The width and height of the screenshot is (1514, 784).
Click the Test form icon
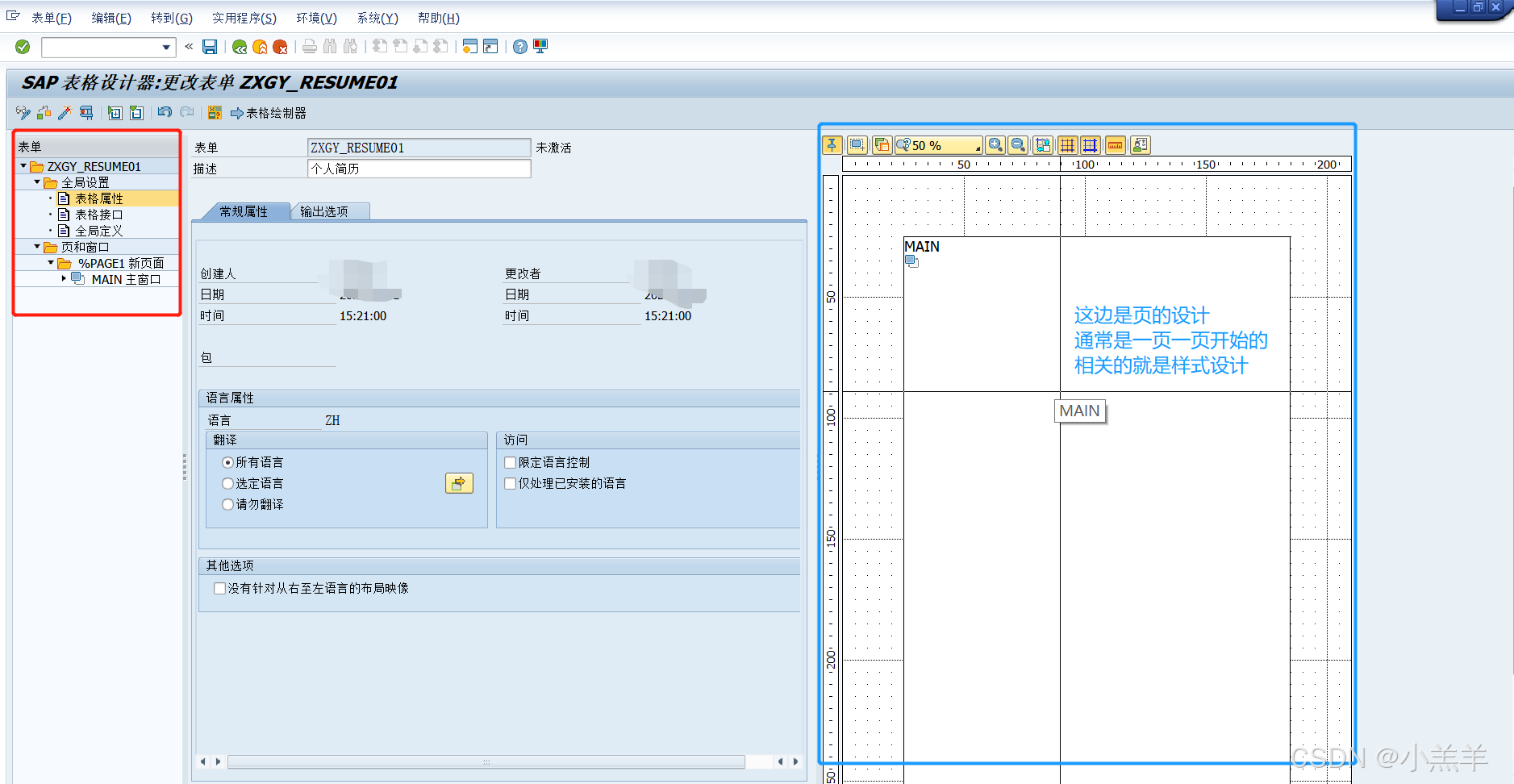click(x=86, y=113)
